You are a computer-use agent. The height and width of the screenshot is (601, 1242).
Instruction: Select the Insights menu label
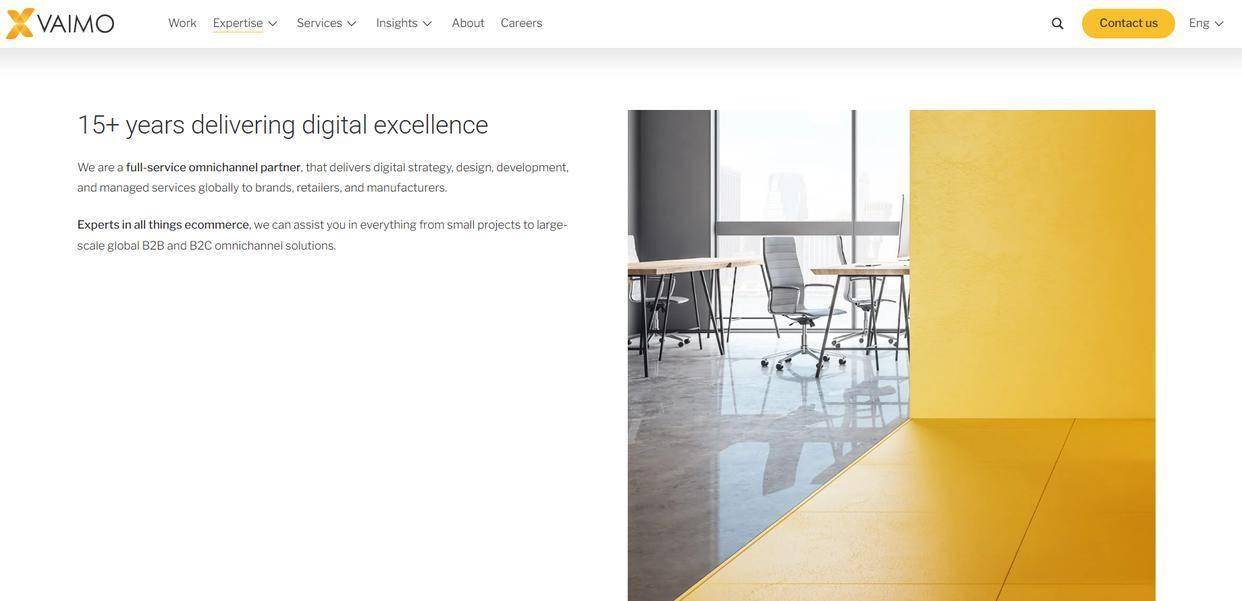[x=397, y=23]
